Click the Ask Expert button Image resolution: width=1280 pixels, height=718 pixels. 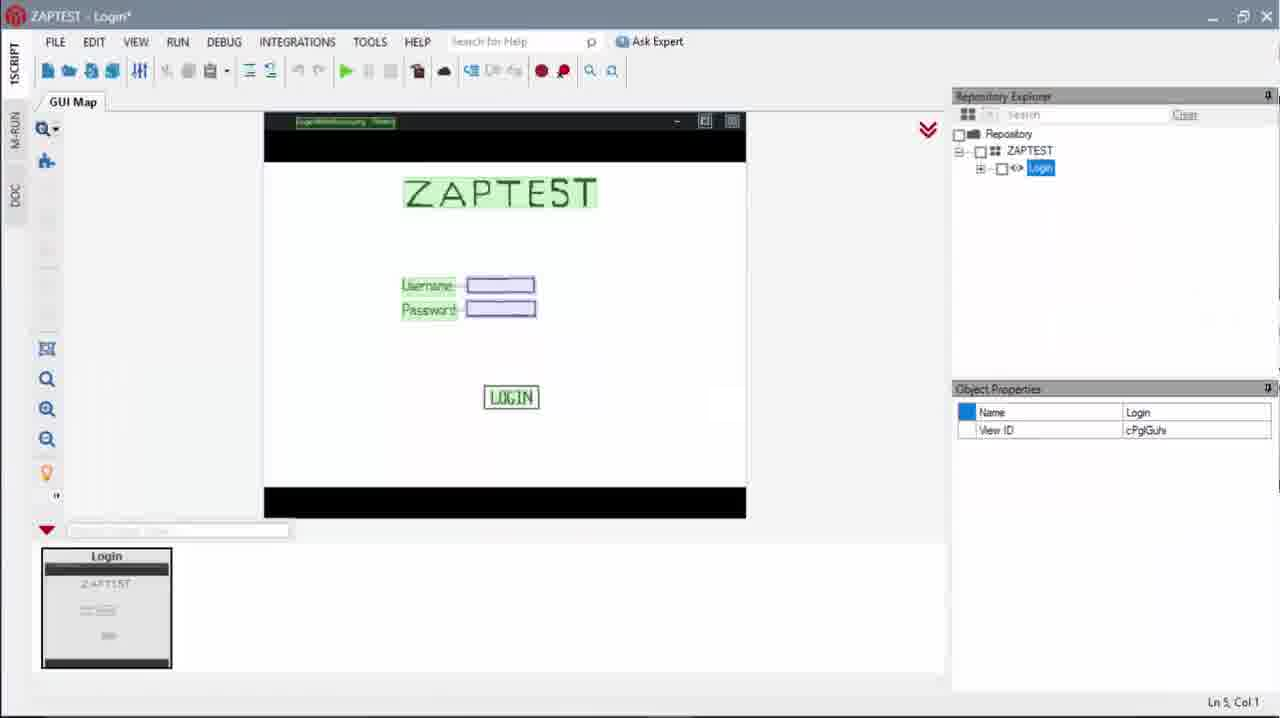coord(650,42)
